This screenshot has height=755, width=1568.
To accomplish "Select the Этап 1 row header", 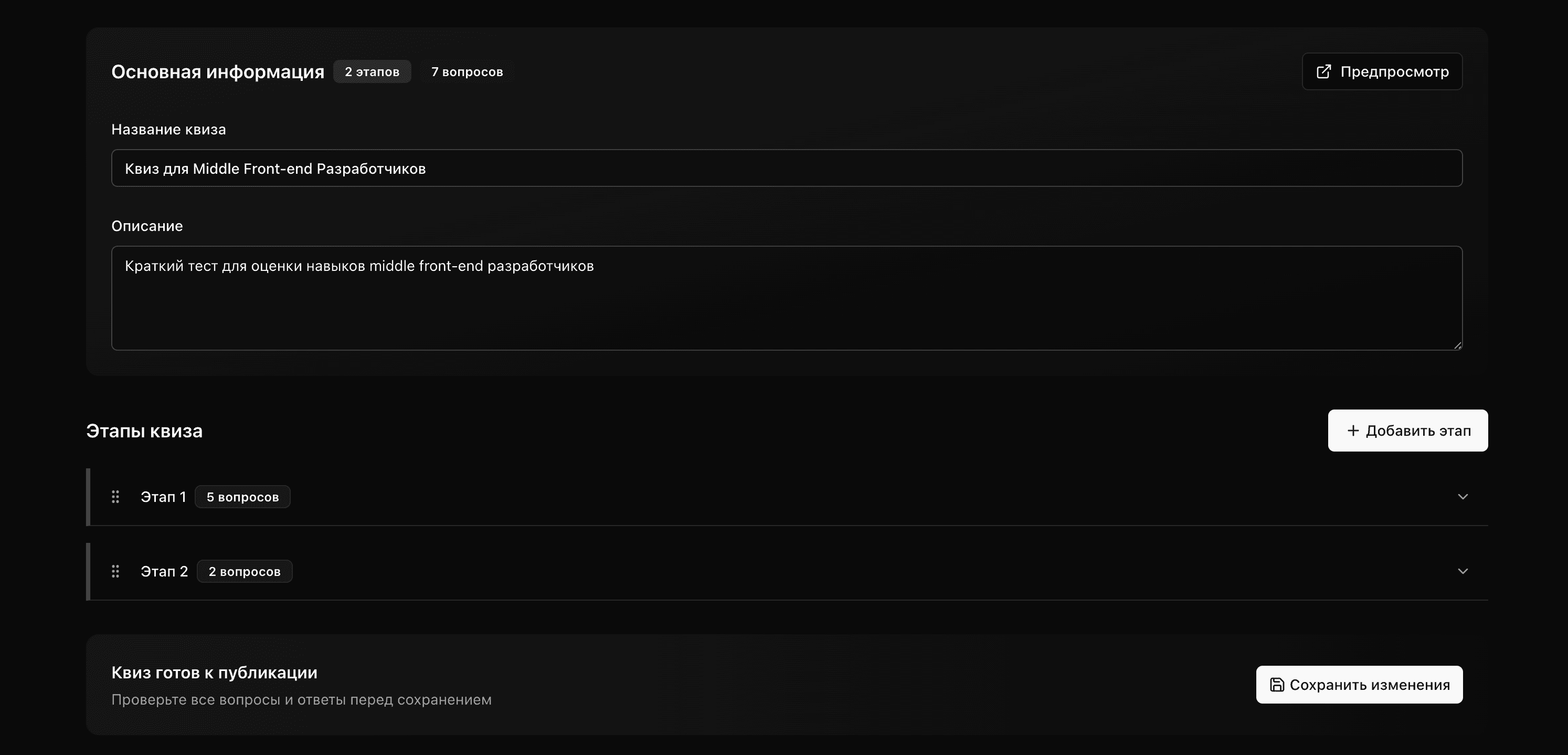I will [x=164, y=497].
